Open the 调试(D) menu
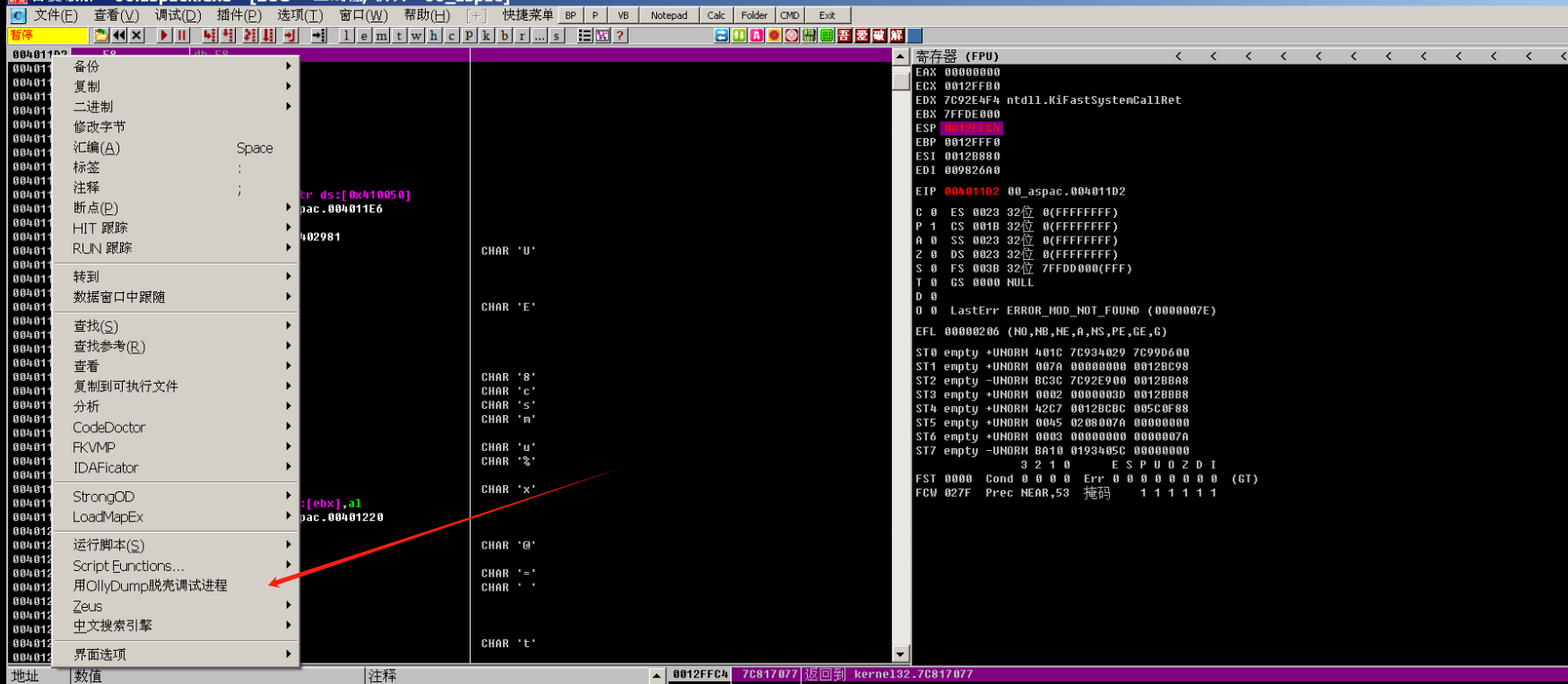Image resolution: width=1568 pixels, height=684 pixels. point(178,15)
